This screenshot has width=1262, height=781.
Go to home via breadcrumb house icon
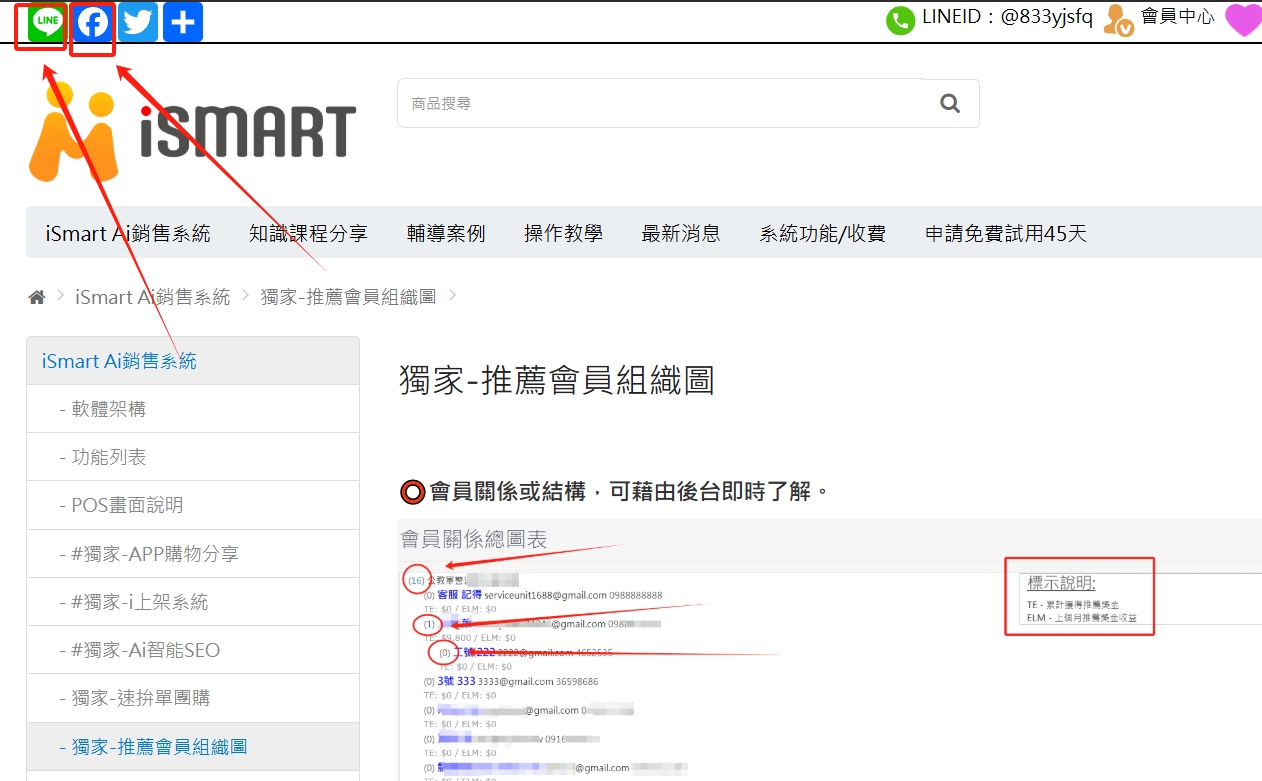click(x=37, y=297)
